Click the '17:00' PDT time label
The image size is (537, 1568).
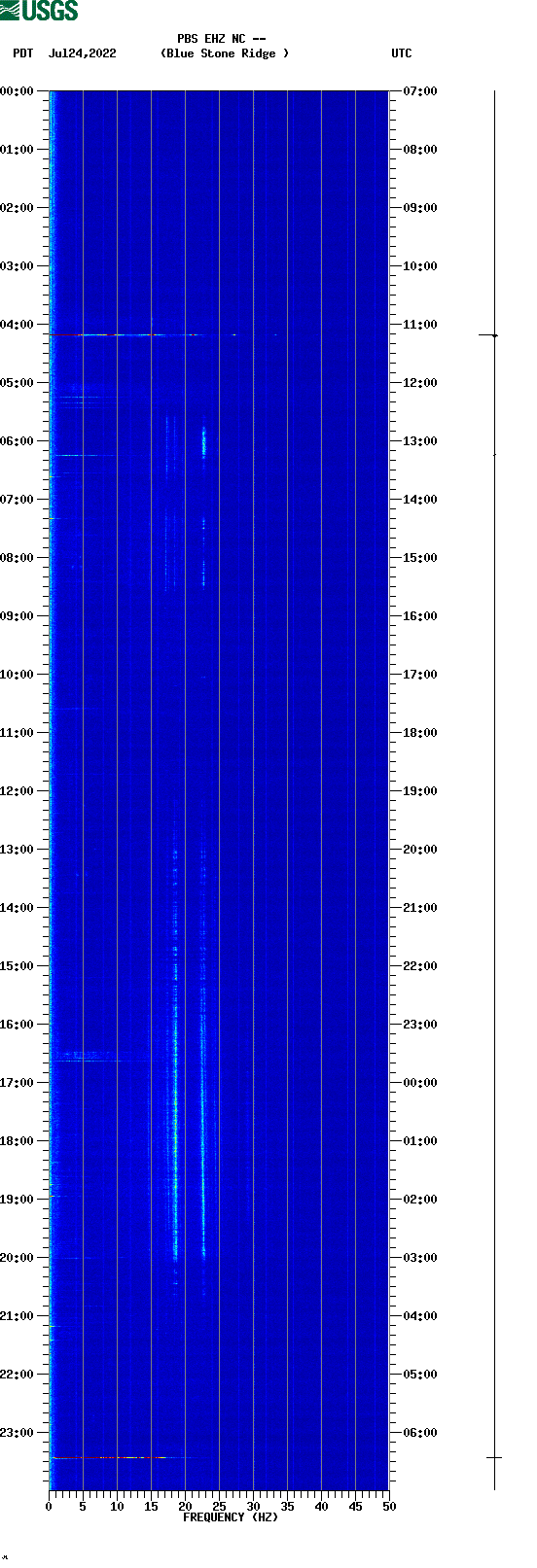point(18,1082)
